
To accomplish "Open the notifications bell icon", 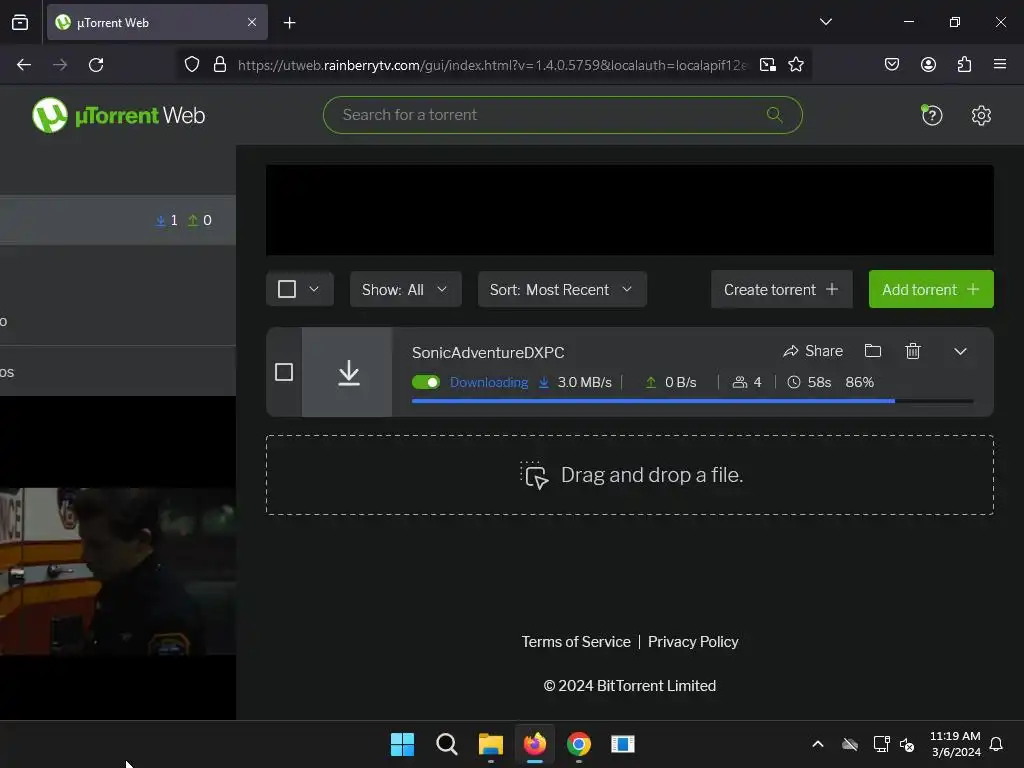I will click(996, 744).
